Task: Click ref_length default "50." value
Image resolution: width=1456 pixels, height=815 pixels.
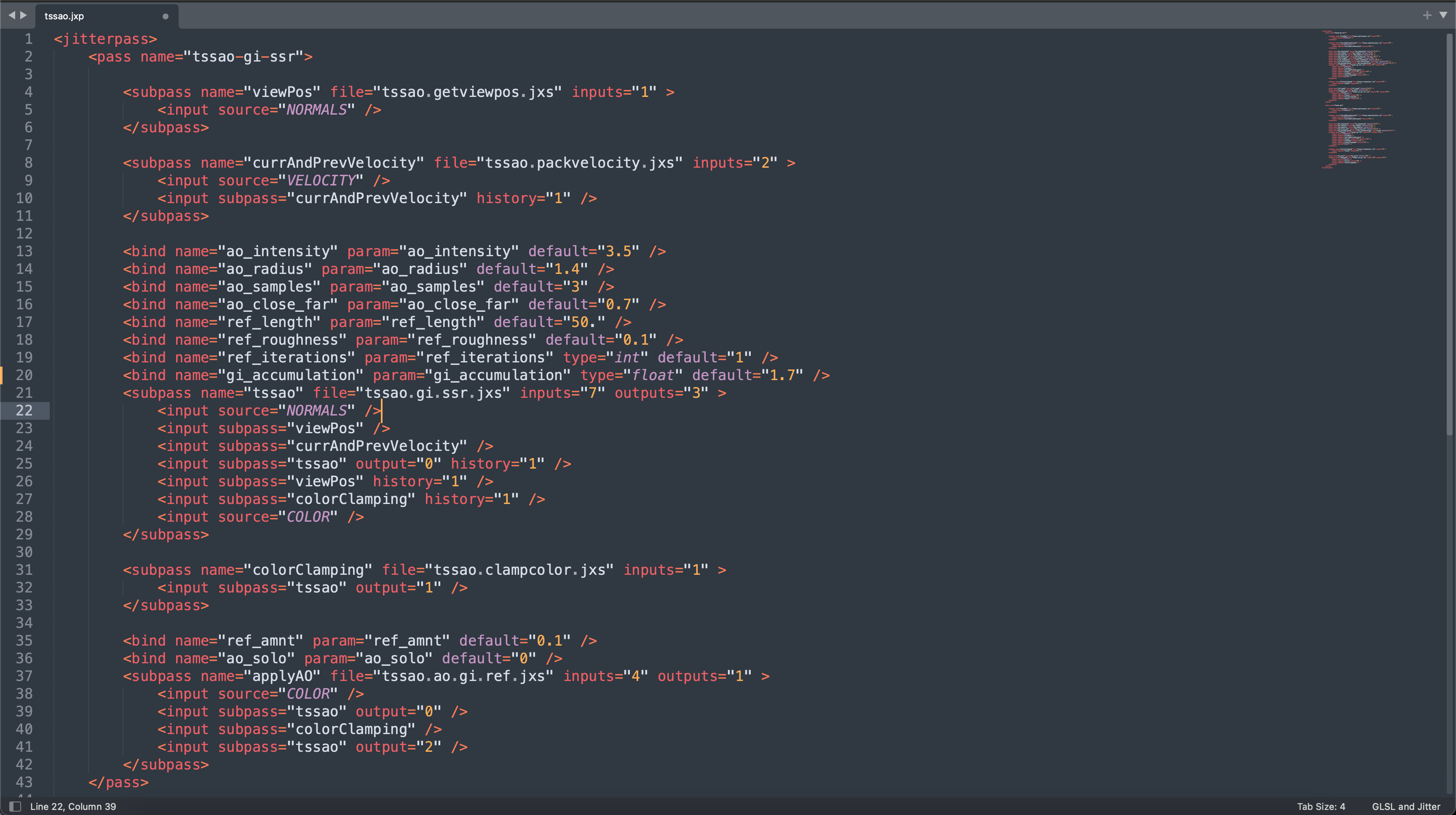Action: click(584, 322)
